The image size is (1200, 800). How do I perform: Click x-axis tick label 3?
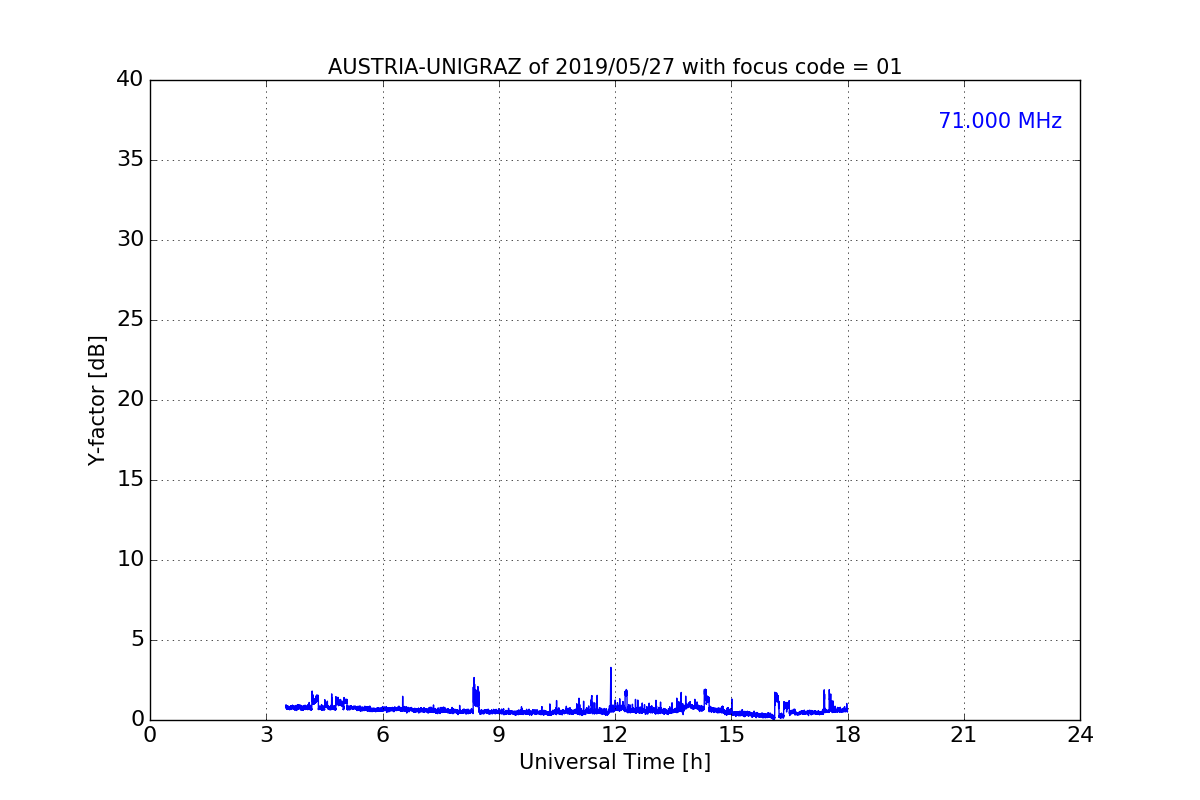tap(266, 735)
